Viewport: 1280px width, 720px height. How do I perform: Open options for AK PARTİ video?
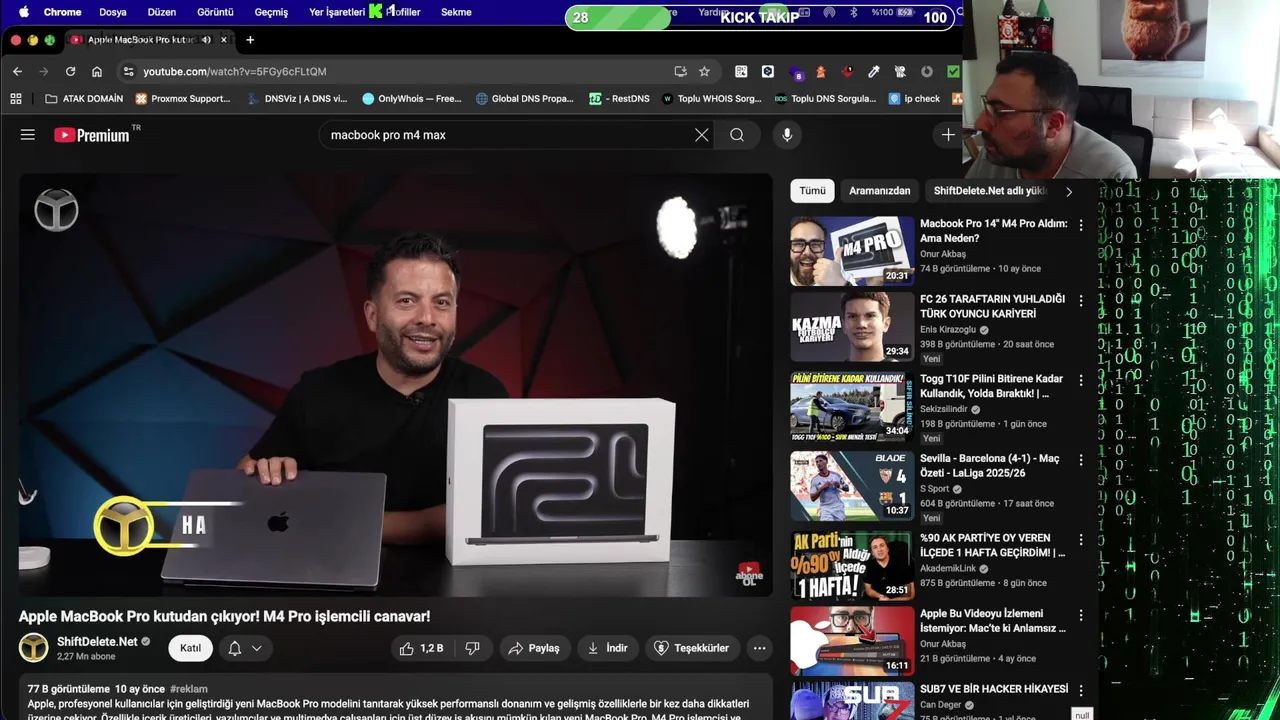point(1080,540)
